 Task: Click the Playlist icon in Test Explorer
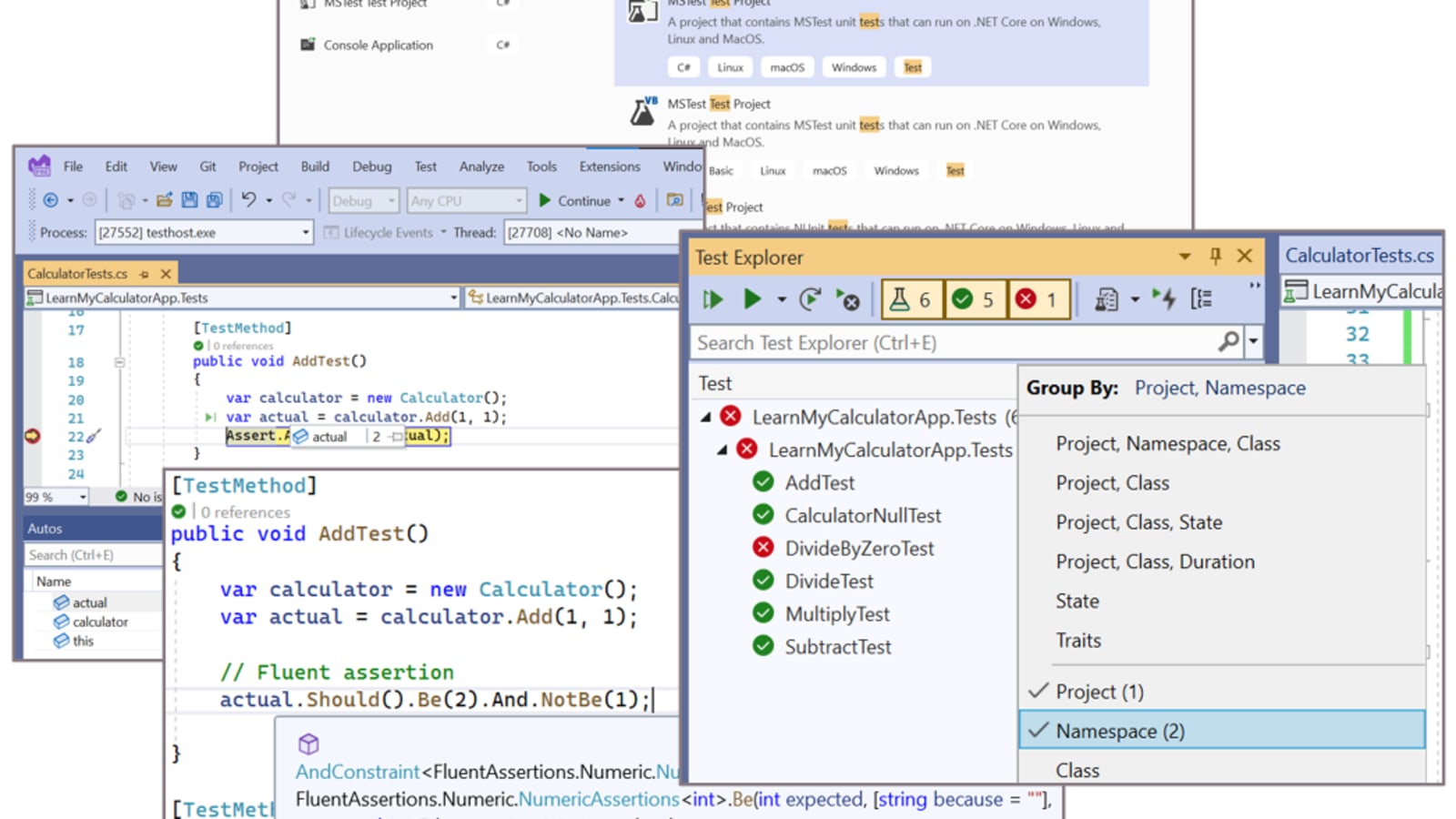click(x=1106, y=298)
